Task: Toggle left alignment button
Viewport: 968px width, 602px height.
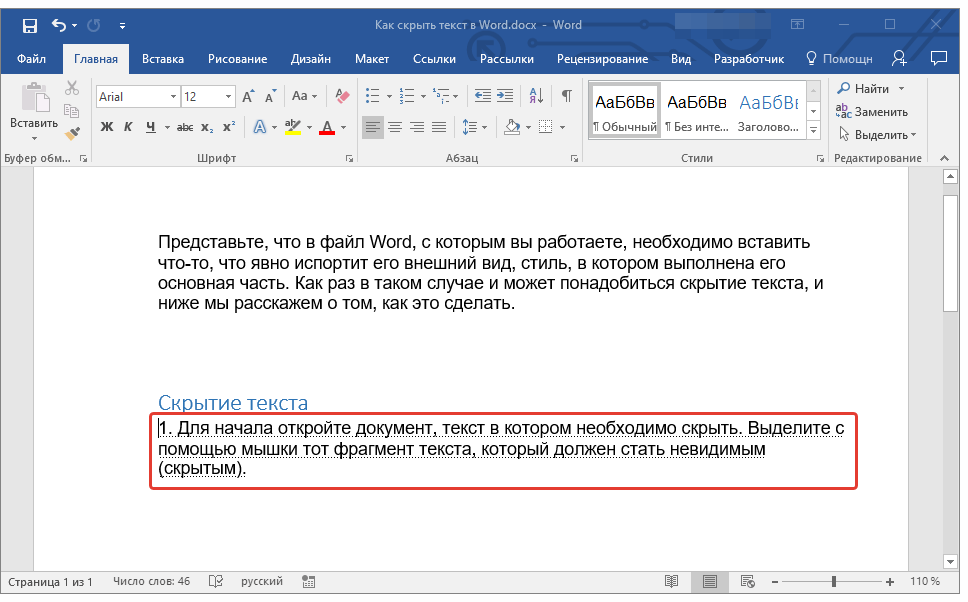Action: pos(372,127)
